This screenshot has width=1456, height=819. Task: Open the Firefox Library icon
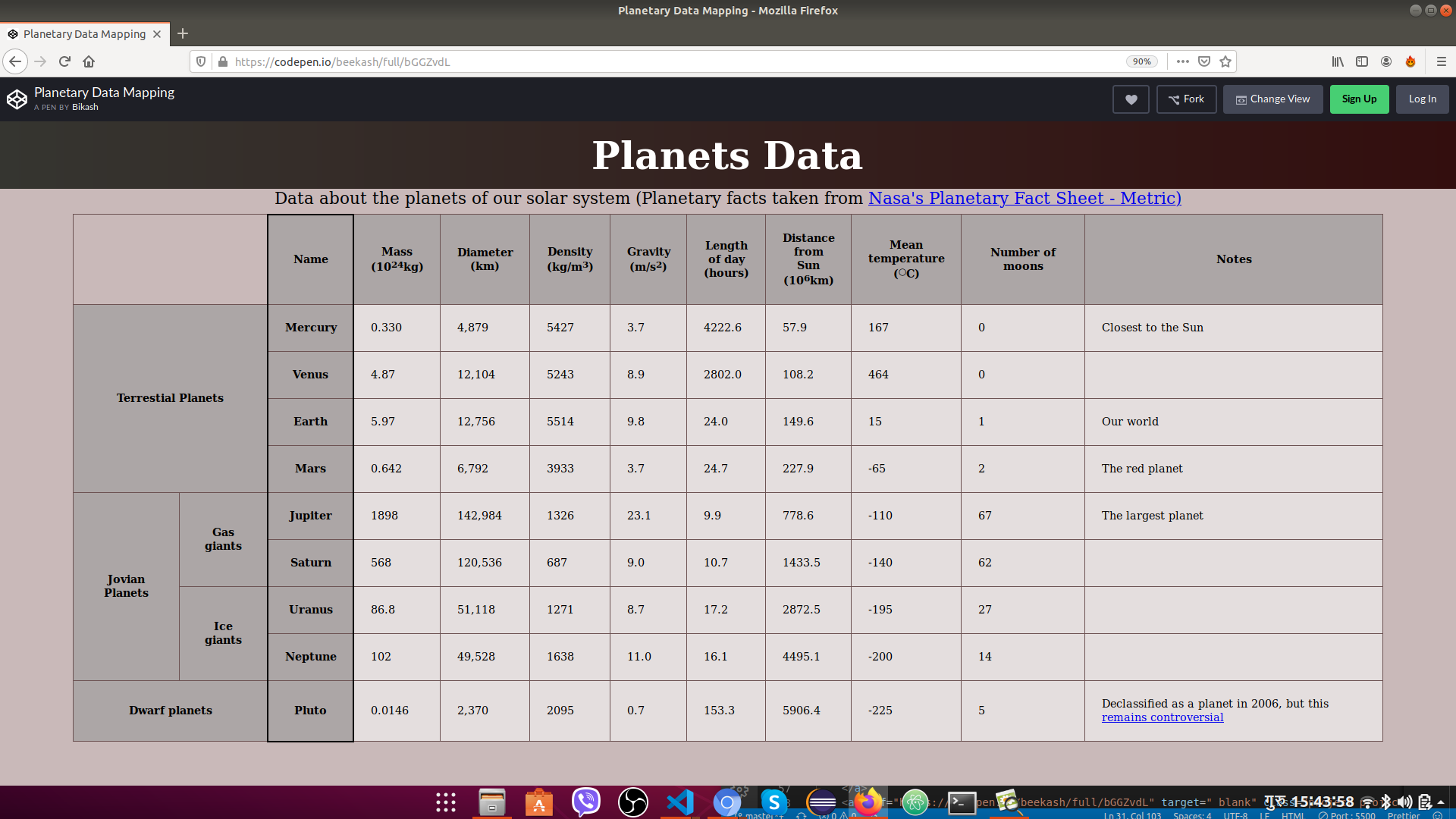[x=1338, y=61]
